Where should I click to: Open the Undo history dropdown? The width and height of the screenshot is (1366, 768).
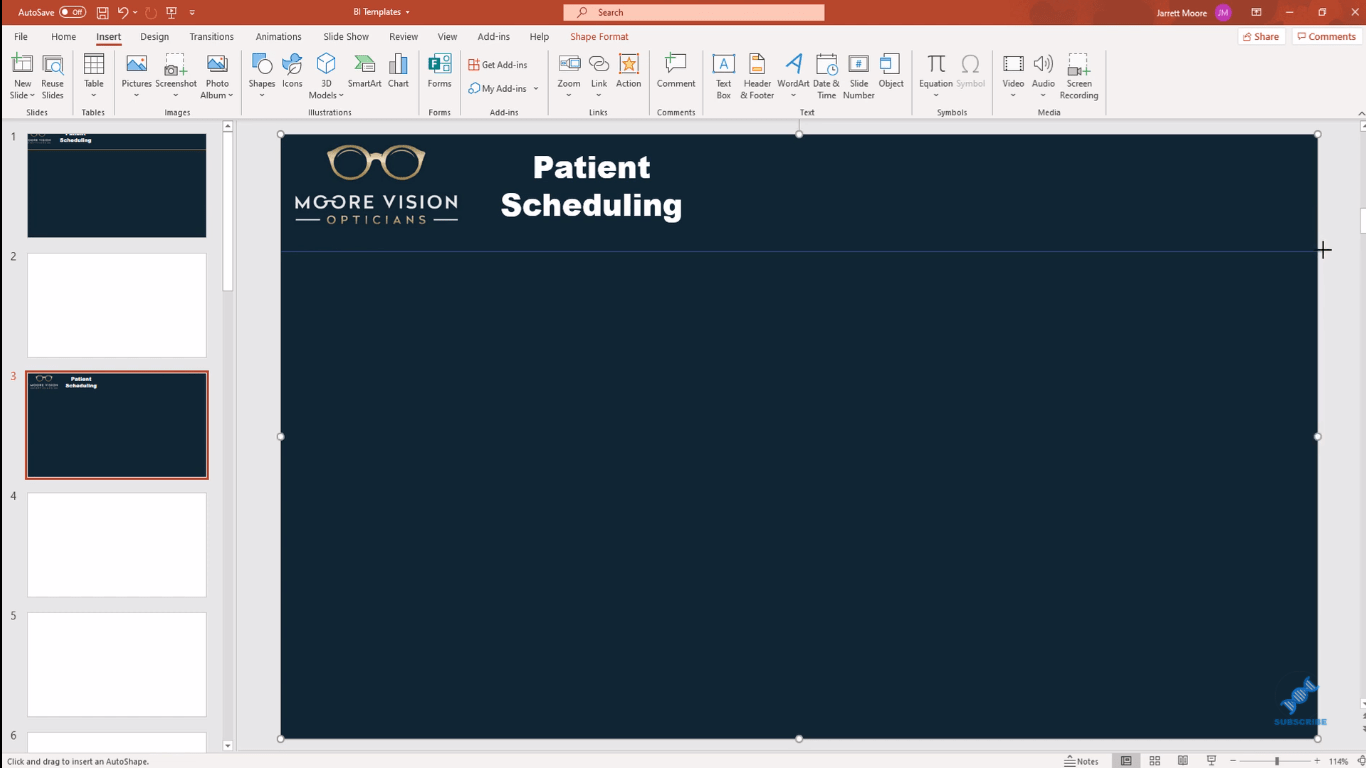coord(135,12)
